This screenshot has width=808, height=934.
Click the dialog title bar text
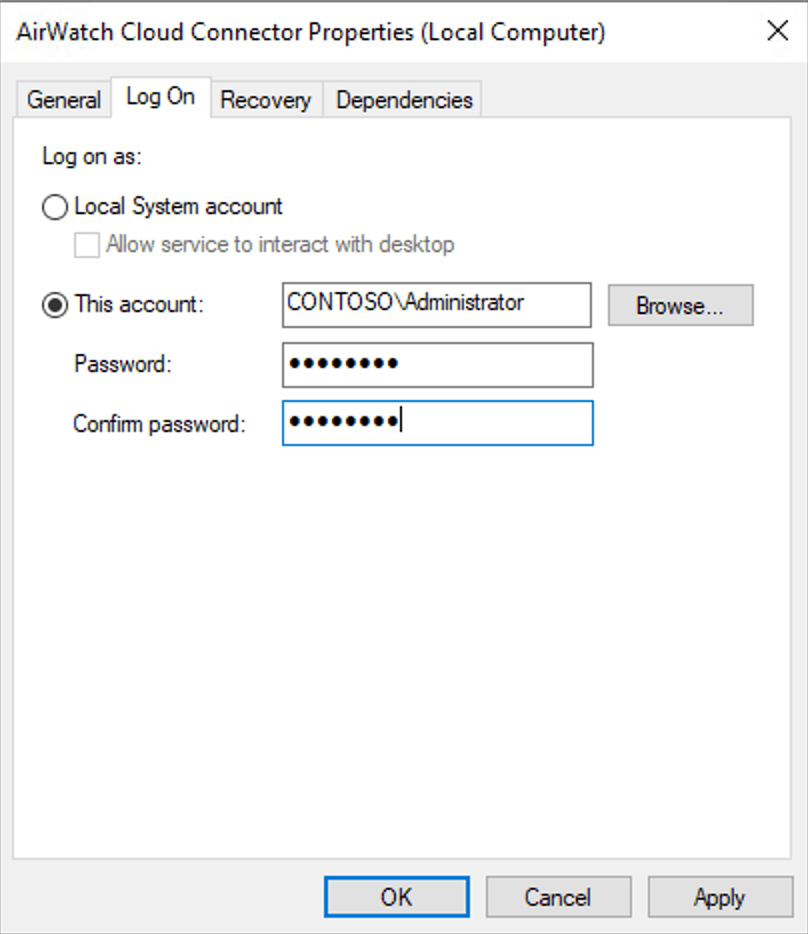pyautogui.click(x=310, y=32)
